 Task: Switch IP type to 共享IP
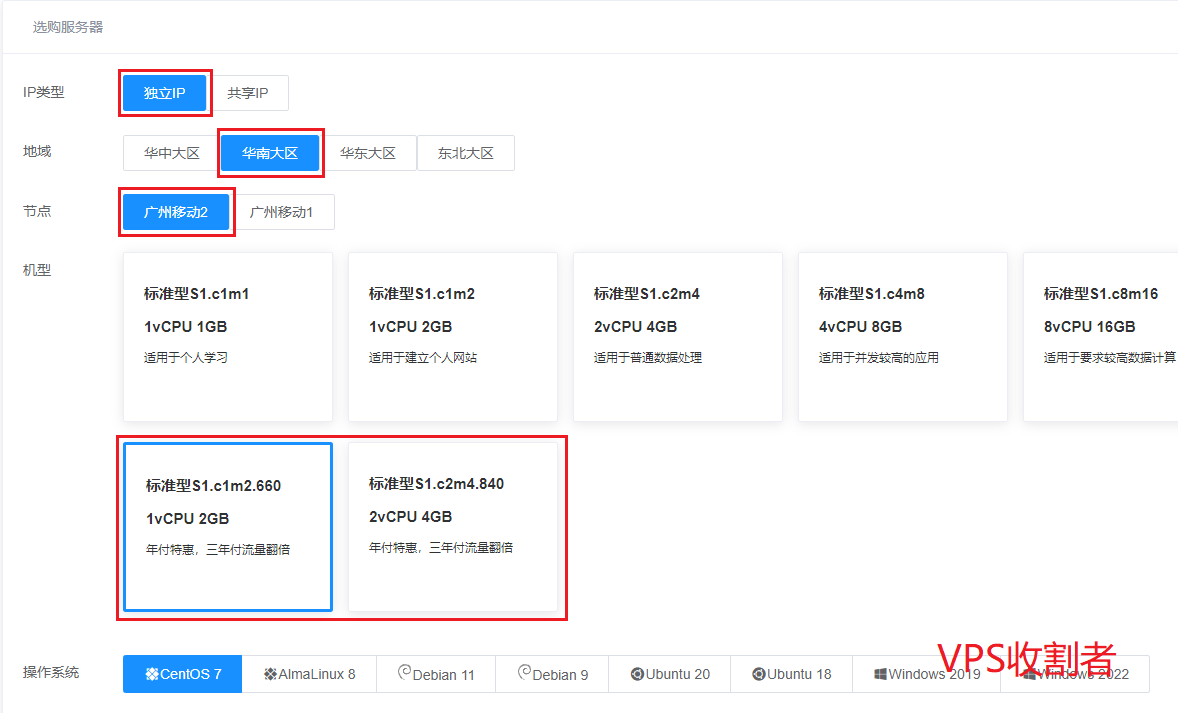pos(247,93)
